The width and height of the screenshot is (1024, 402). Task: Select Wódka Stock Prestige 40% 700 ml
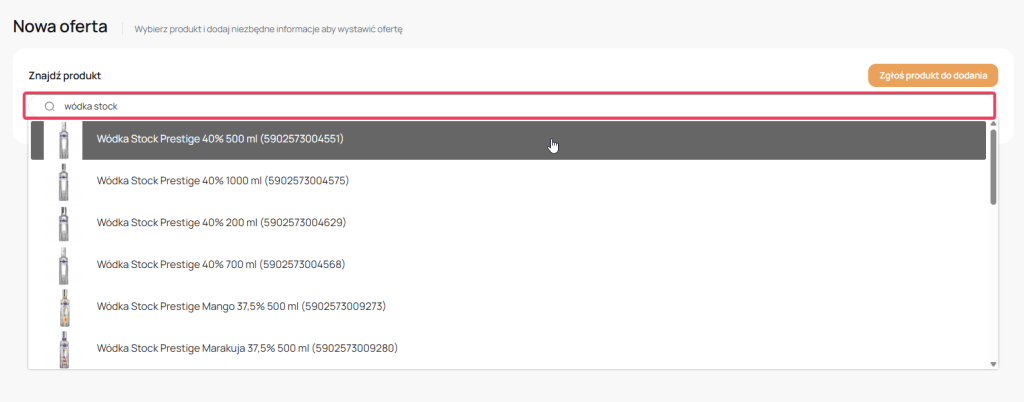point(220,264)
